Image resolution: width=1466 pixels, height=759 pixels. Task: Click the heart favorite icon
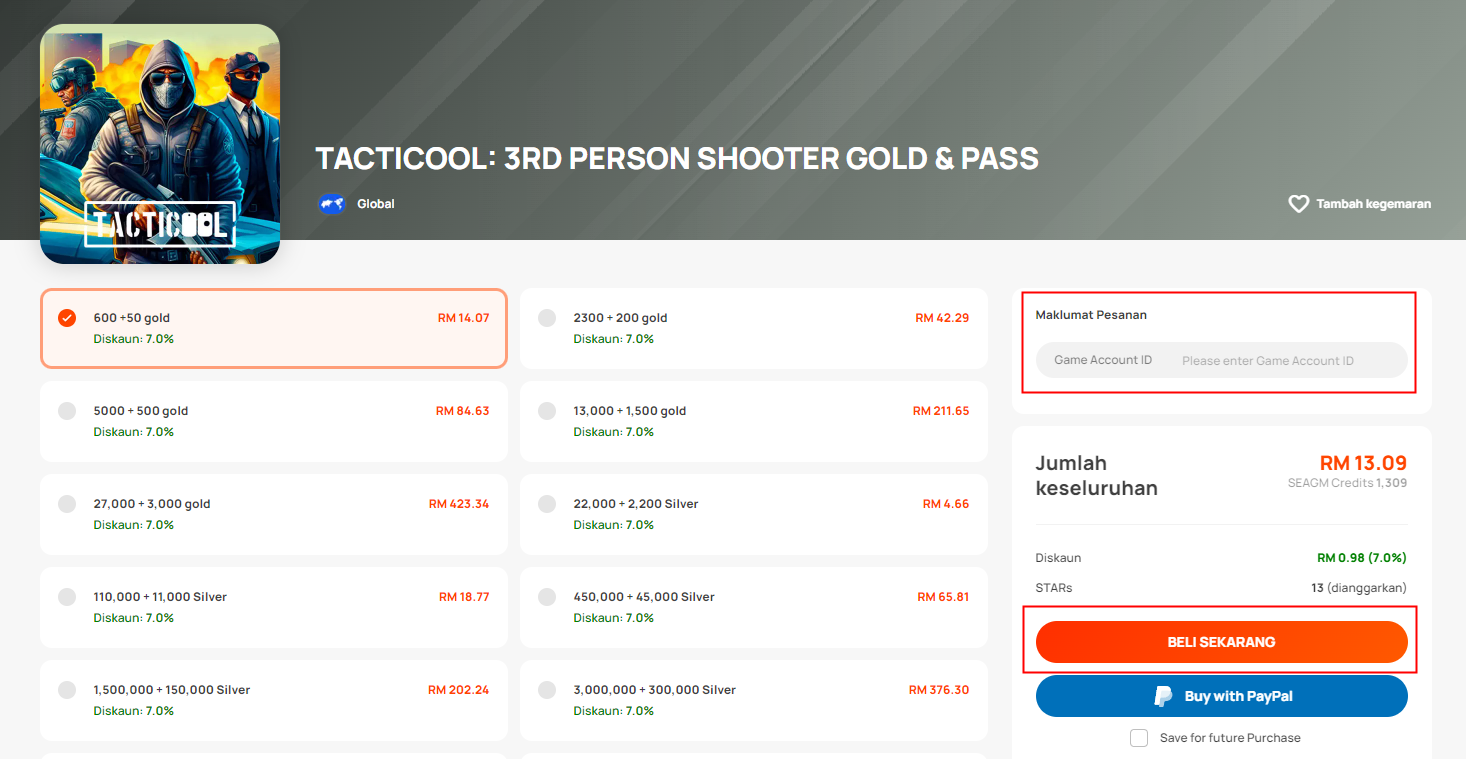point(1298,204)
